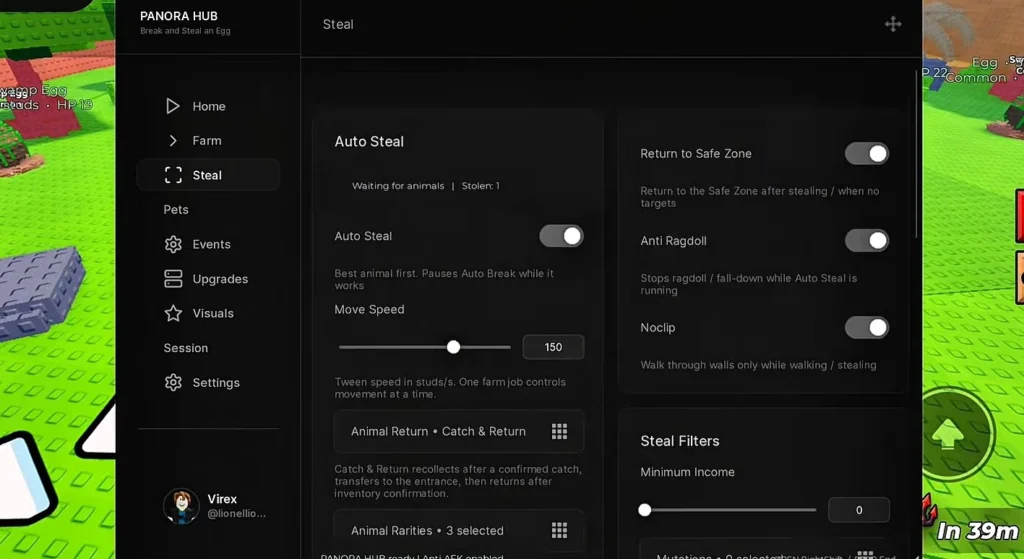Turn off the Noclip switch

coord(867,327)
